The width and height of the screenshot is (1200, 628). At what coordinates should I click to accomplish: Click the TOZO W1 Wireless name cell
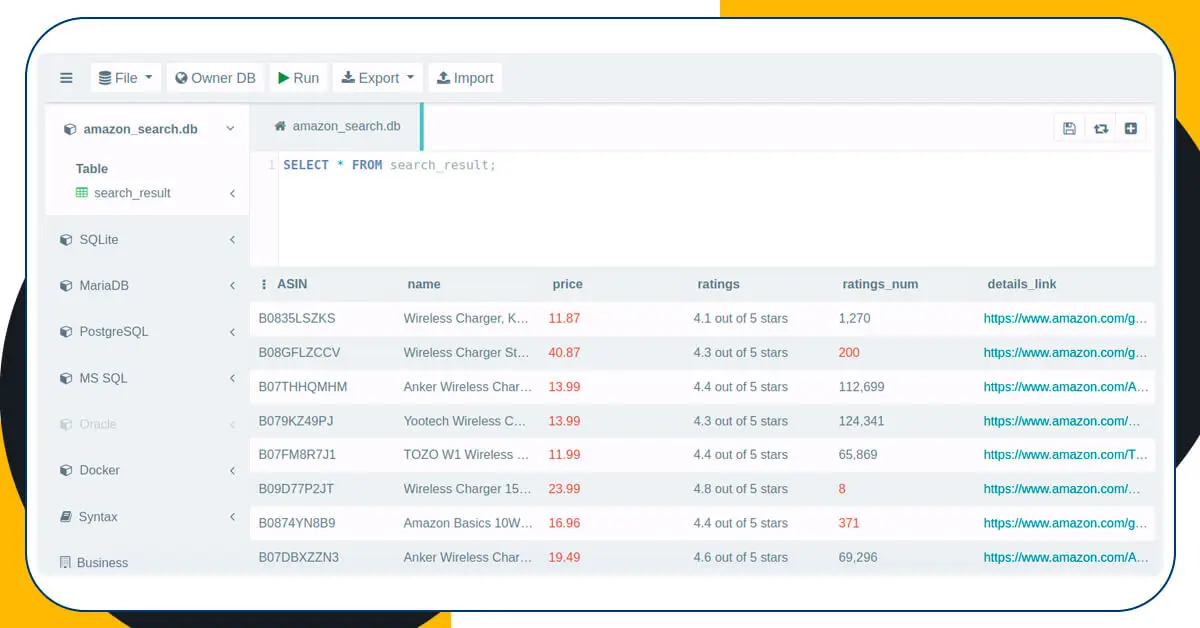pyautogui.click(x=466, y=455)
